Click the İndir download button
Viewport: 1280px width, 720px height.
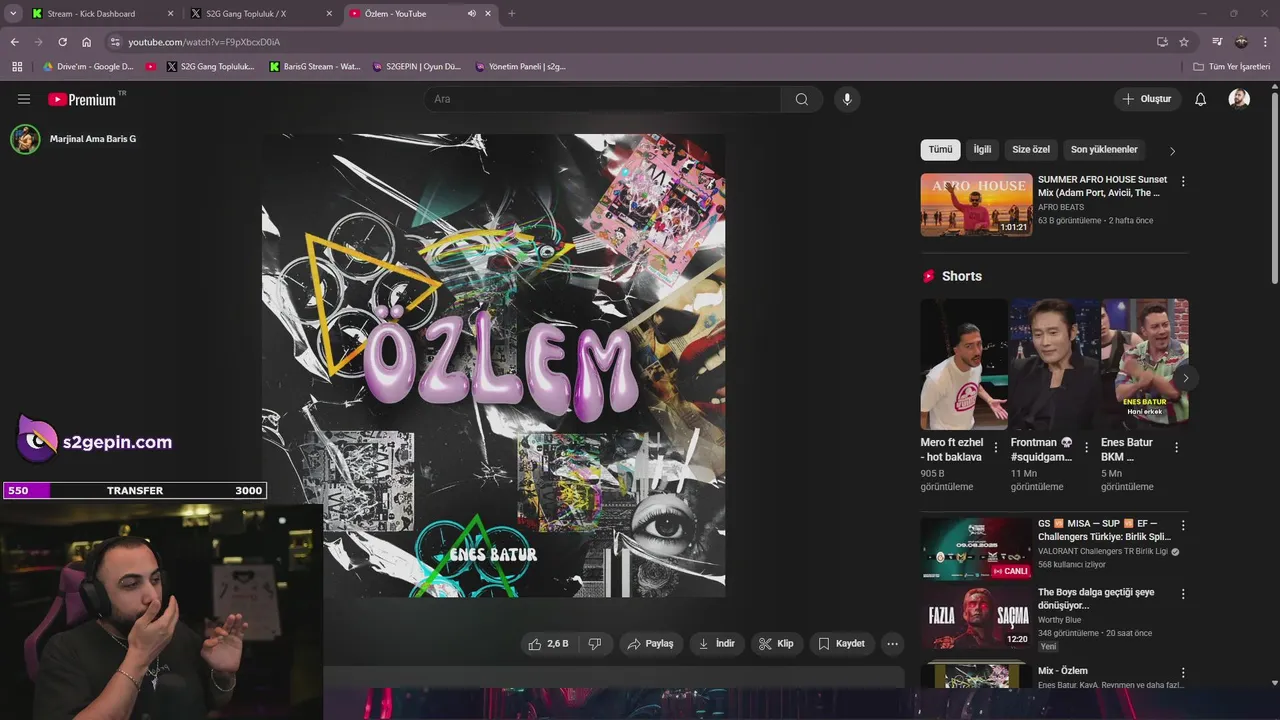tap(716, 644)
